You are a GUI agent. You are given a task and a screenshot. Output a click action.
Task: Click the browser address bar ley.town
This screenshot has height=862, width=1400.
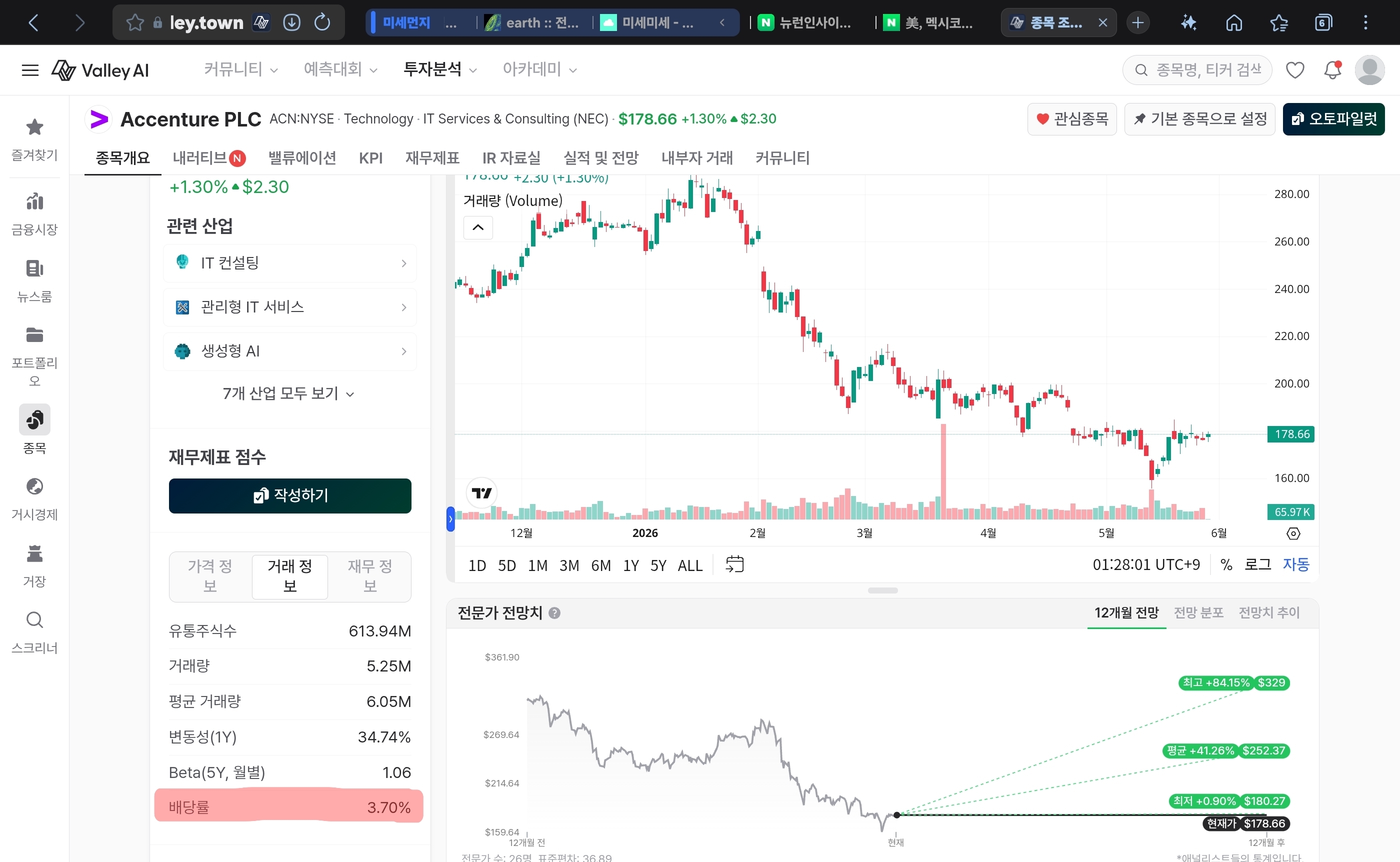pyautogui.click(x=206, y=23)
